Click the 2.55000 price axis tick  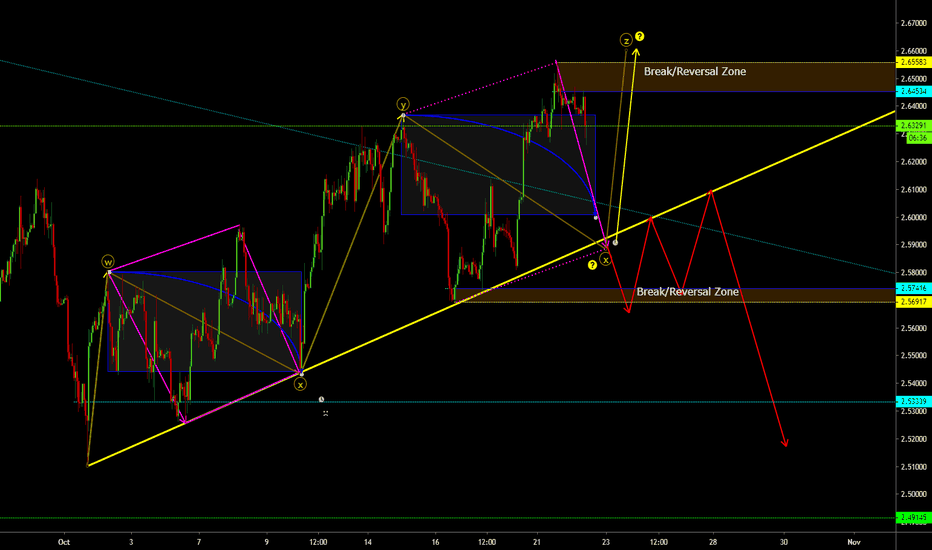914,356
